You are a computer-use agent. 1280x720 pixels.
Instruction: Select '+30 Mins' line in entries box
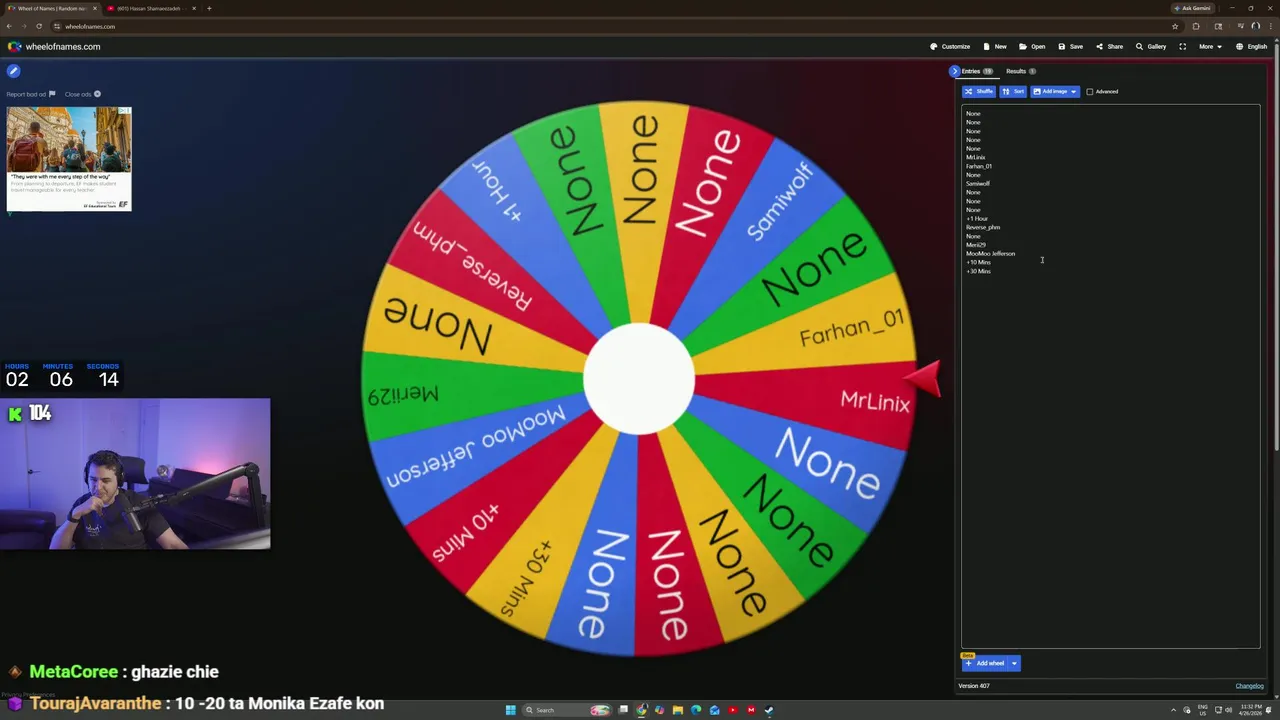(978, 271)
